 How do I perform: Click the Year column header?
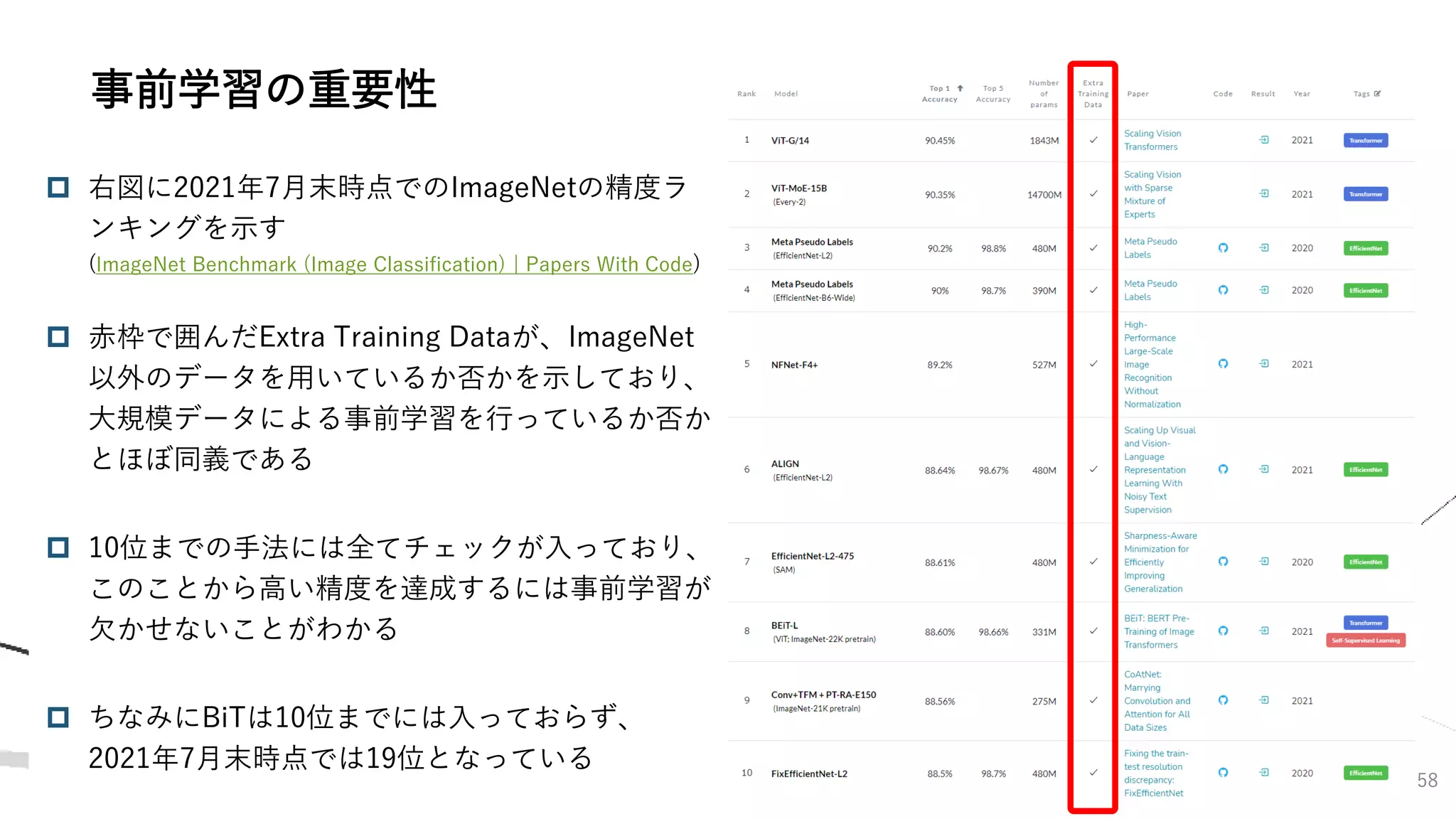coord(1302,94)
